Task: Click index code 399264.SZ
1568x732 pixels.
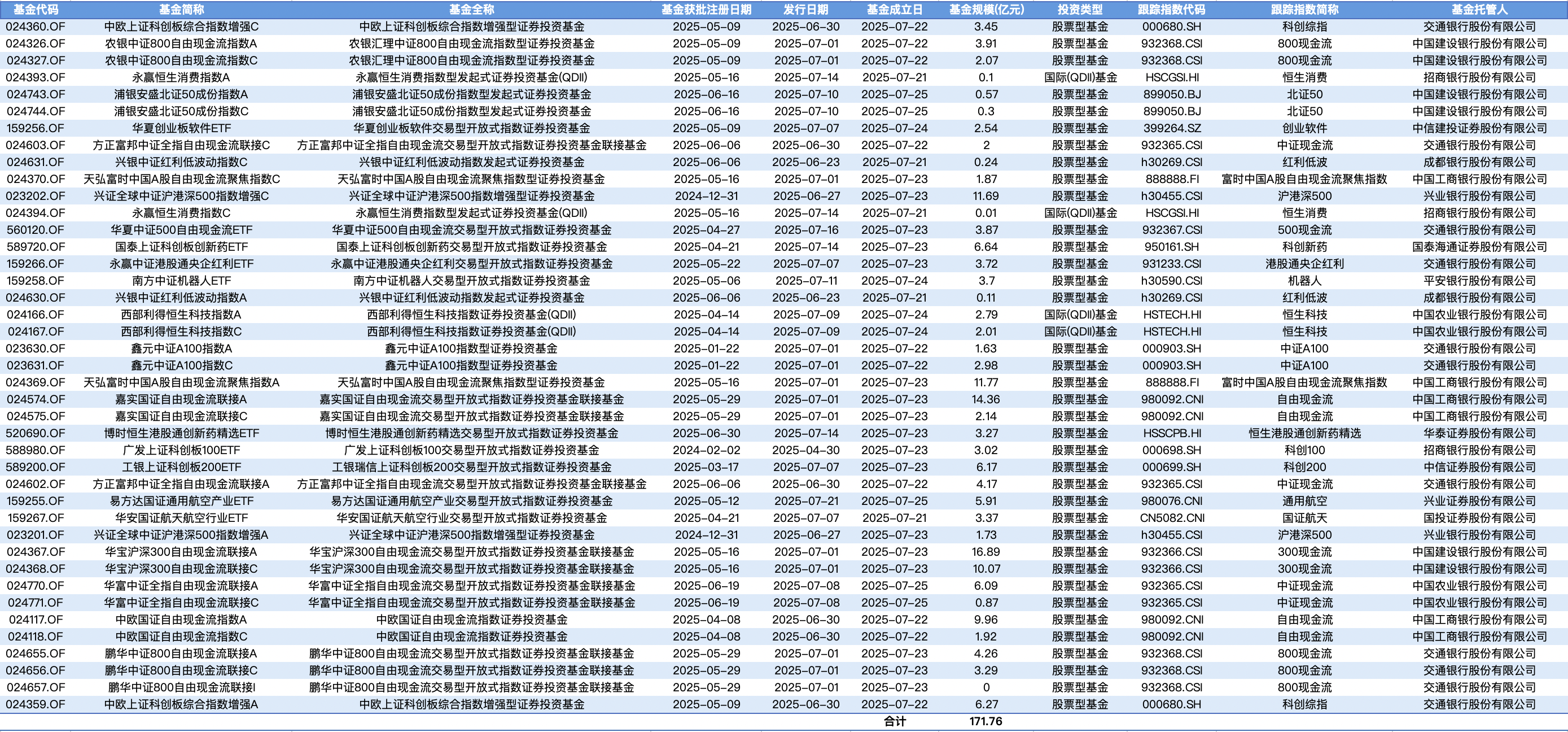Action: (1172, 129)
